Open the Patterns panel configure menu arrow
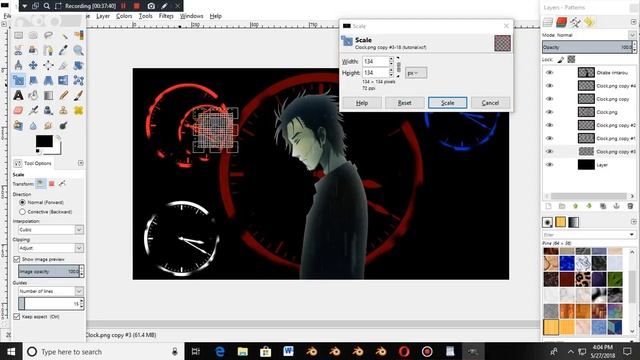This screenshot has width=640, height=360. pyautogui.click(x=633, y=222)
